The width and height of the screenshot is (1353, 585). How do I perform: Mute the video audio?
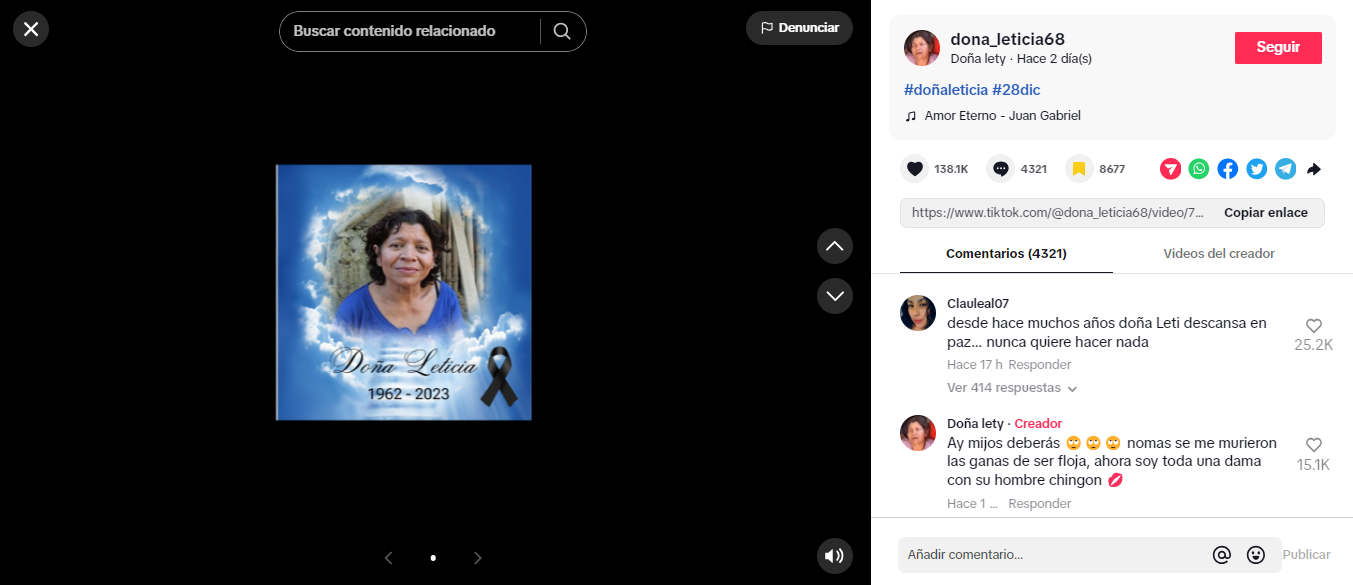834,556
